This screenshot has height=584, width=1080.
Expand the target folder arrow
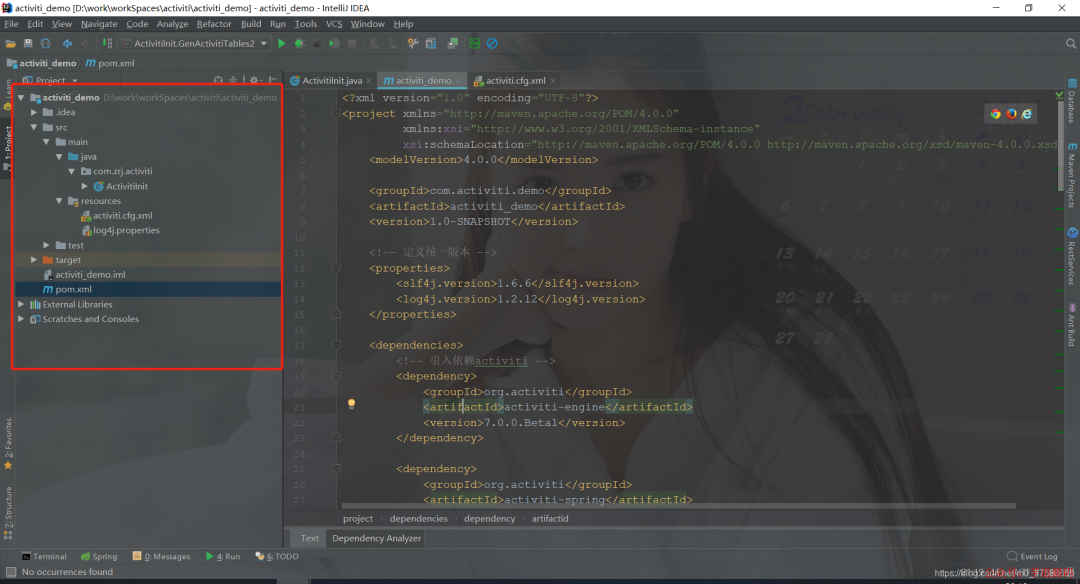click(x=34, y=260)
